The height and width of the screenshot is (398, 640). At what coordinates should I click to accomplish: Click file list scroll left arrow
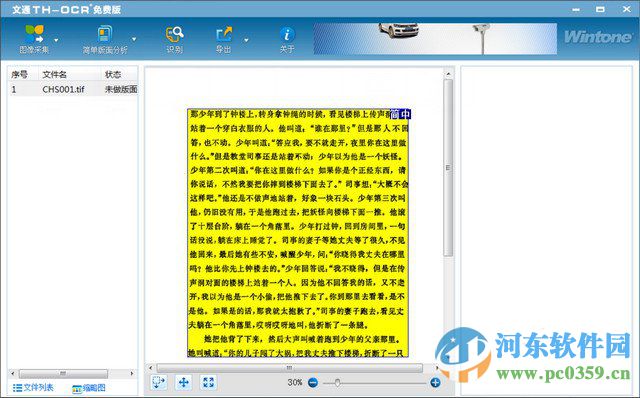13,373
